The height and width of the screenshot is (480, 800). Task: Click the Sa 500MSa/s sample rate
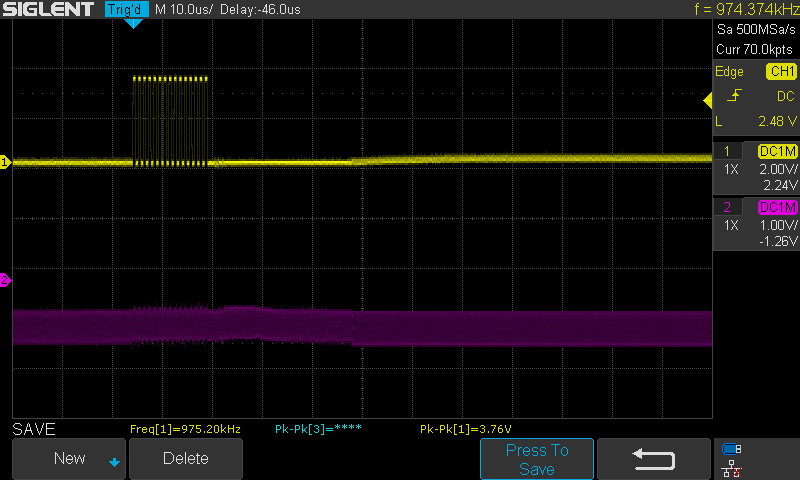click(756, 29)
